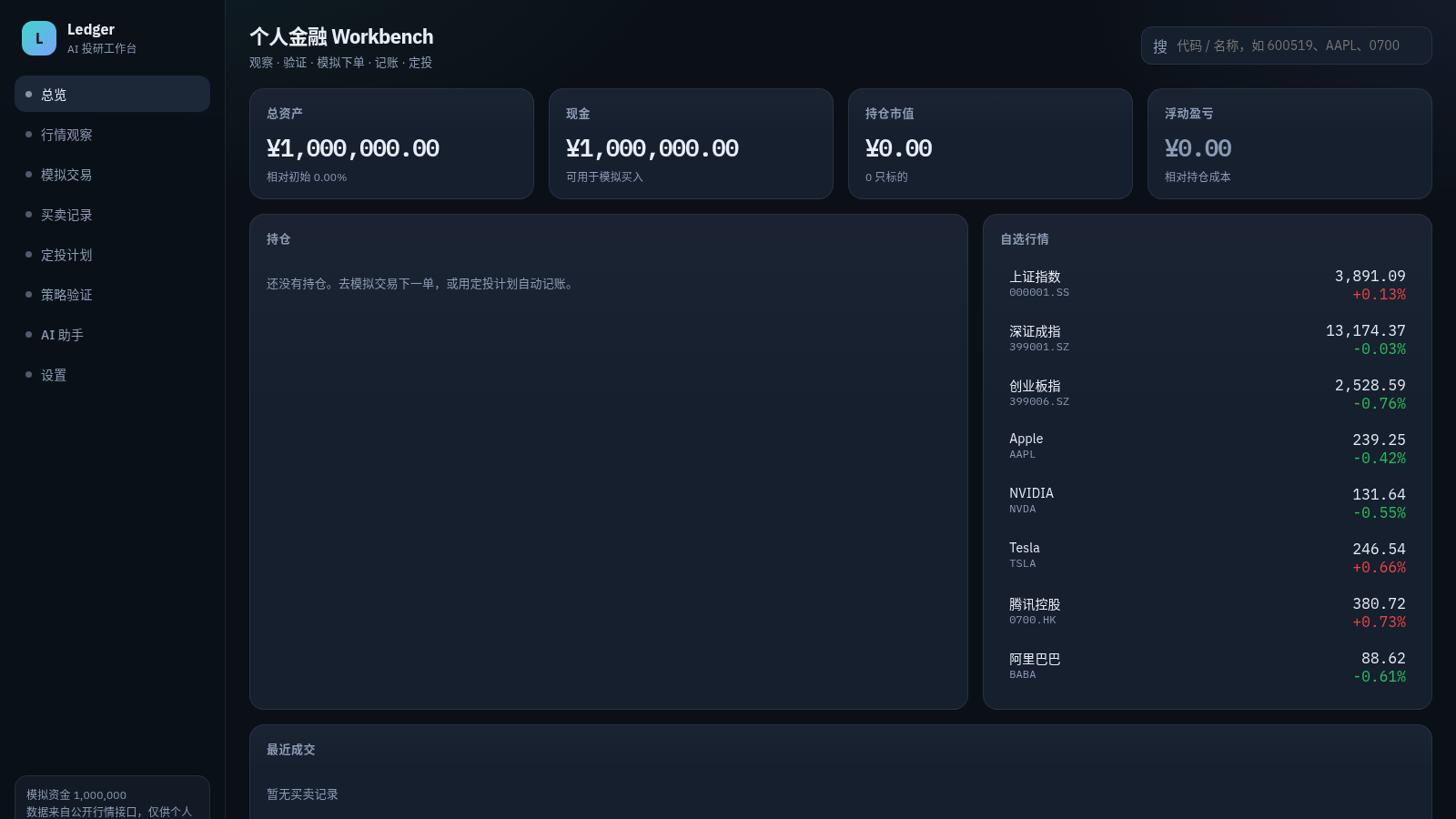Screen dimensions: 1456x819
Task: Select 深证成指 in the watchlist
Action: [x=1207, y=339]
